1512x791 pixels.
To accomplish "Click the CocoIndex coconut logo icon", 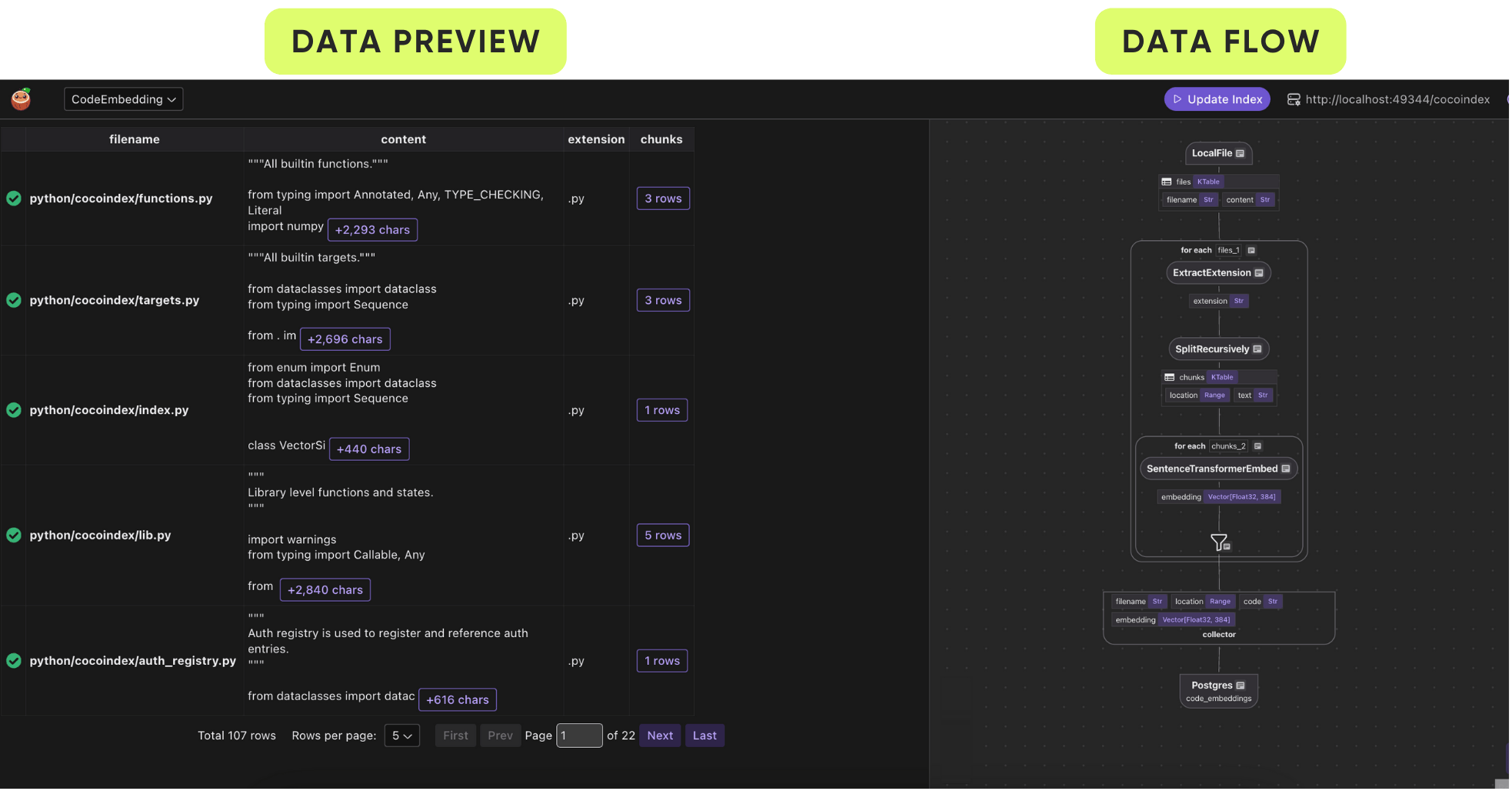I will tap(21, 99).
